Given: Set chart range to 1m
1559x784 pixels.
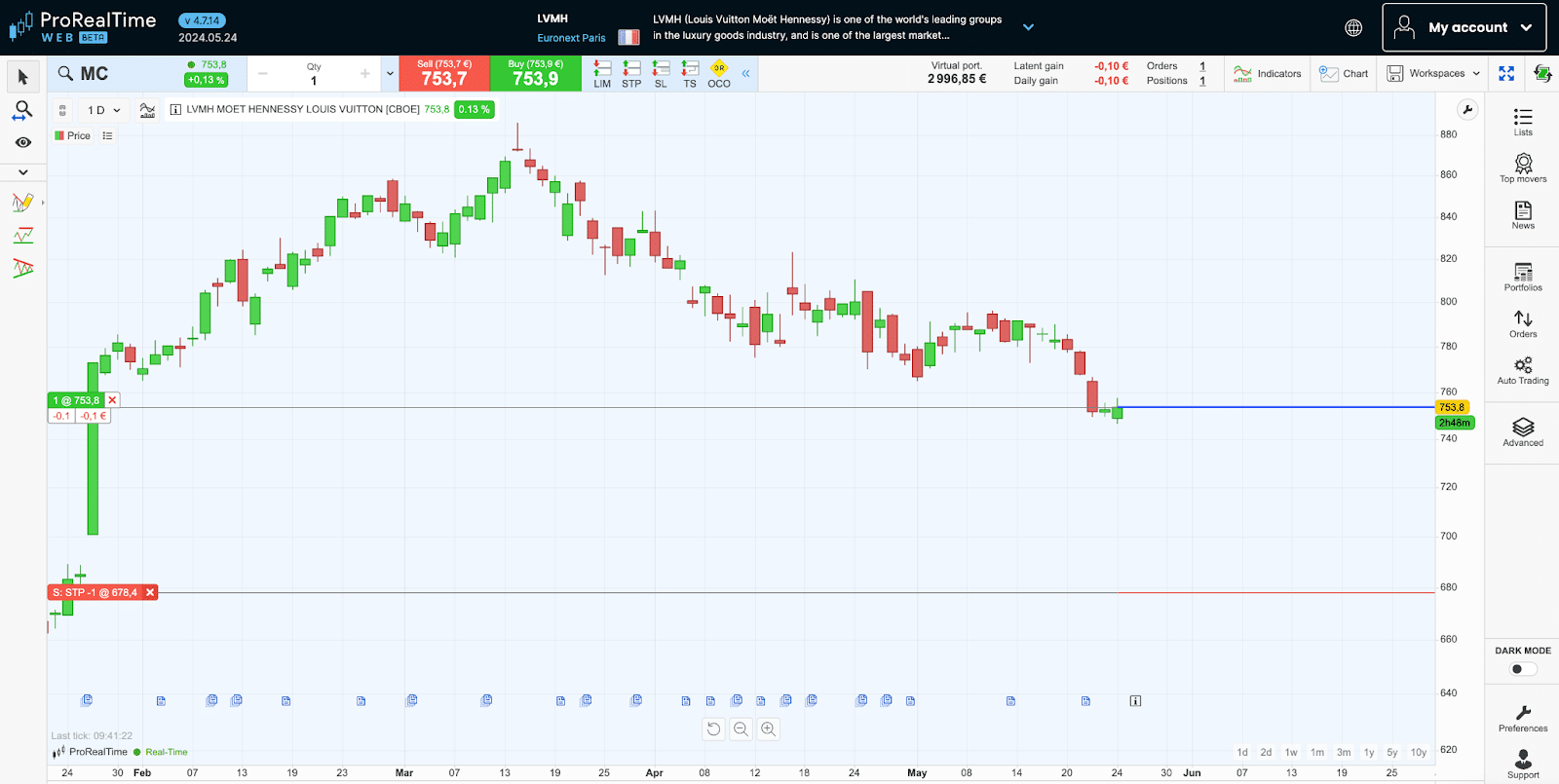Looking at the screenshot, I should click(x=1317, y=752).
